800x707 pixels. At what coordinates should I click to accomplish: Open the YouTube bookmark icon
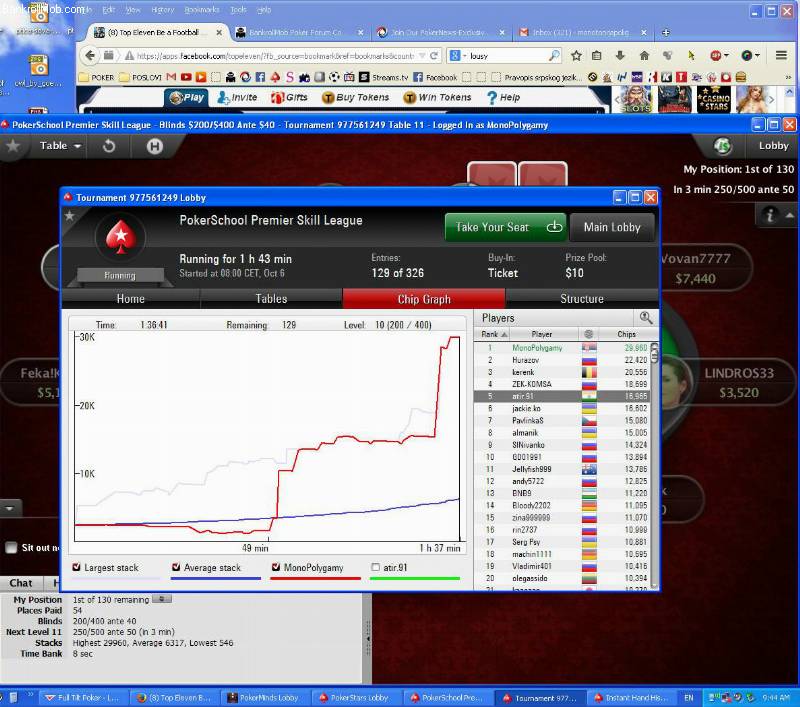(x=186, y=77)
